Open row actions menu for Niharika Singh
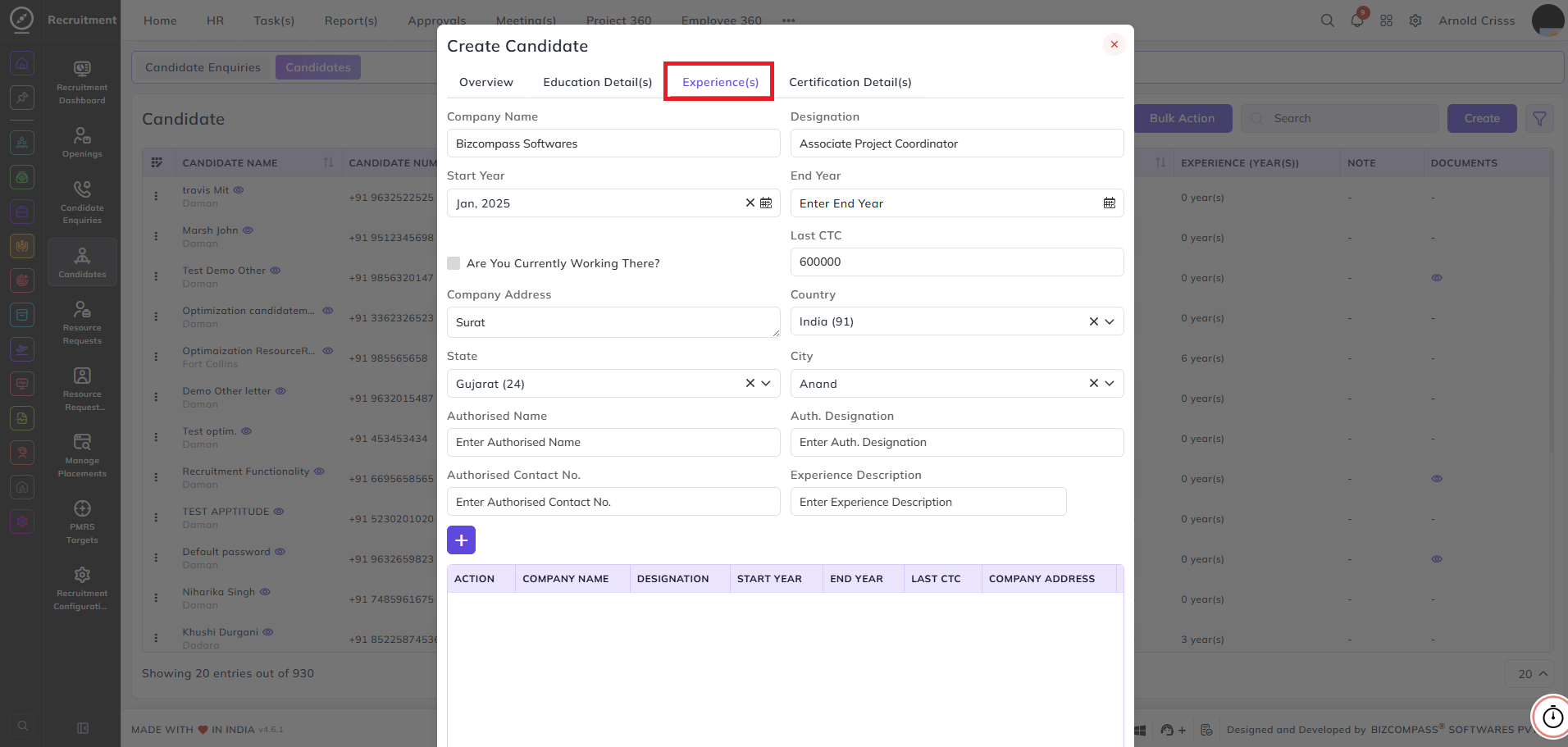The height and width of the screenshot is (747, 1568). click(156, 599)
